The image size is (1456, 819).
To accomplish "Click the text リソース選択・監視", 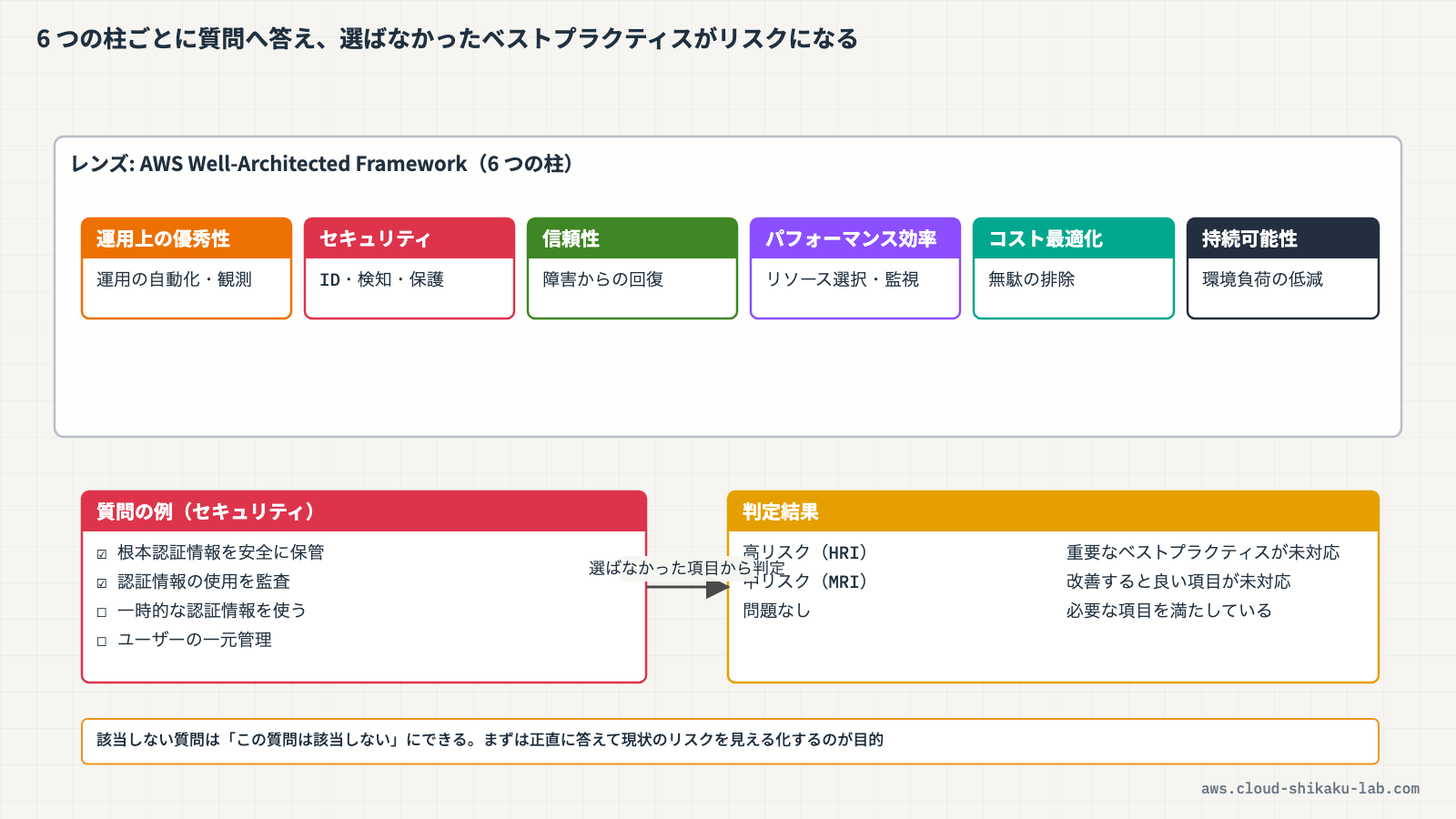I will 842,279.
